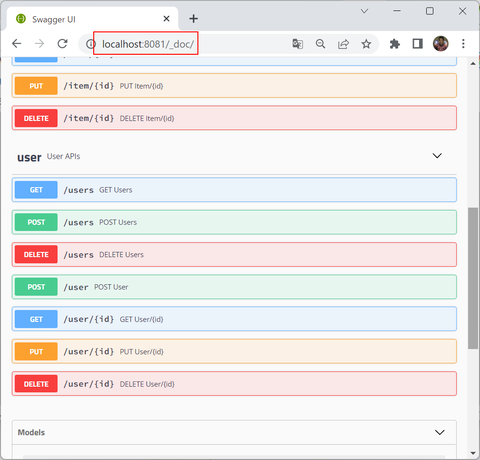Viewport: 480px width, 460px height.
Task: Go back using the browser back arrow
Action: [x=17, y=44]
